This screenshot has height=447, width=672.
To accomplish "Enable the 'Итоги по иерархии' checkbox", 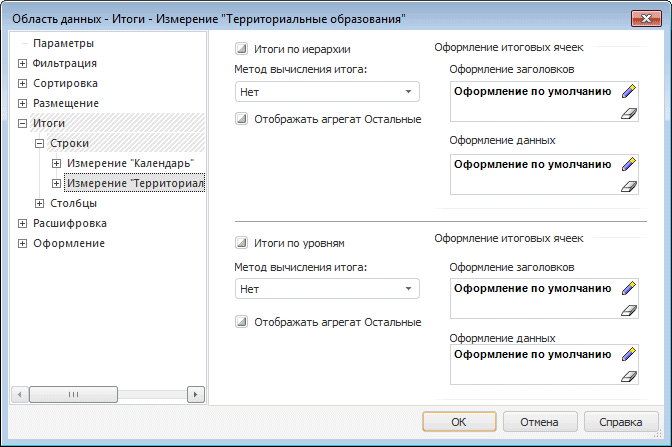I will [x=241, y=48].
